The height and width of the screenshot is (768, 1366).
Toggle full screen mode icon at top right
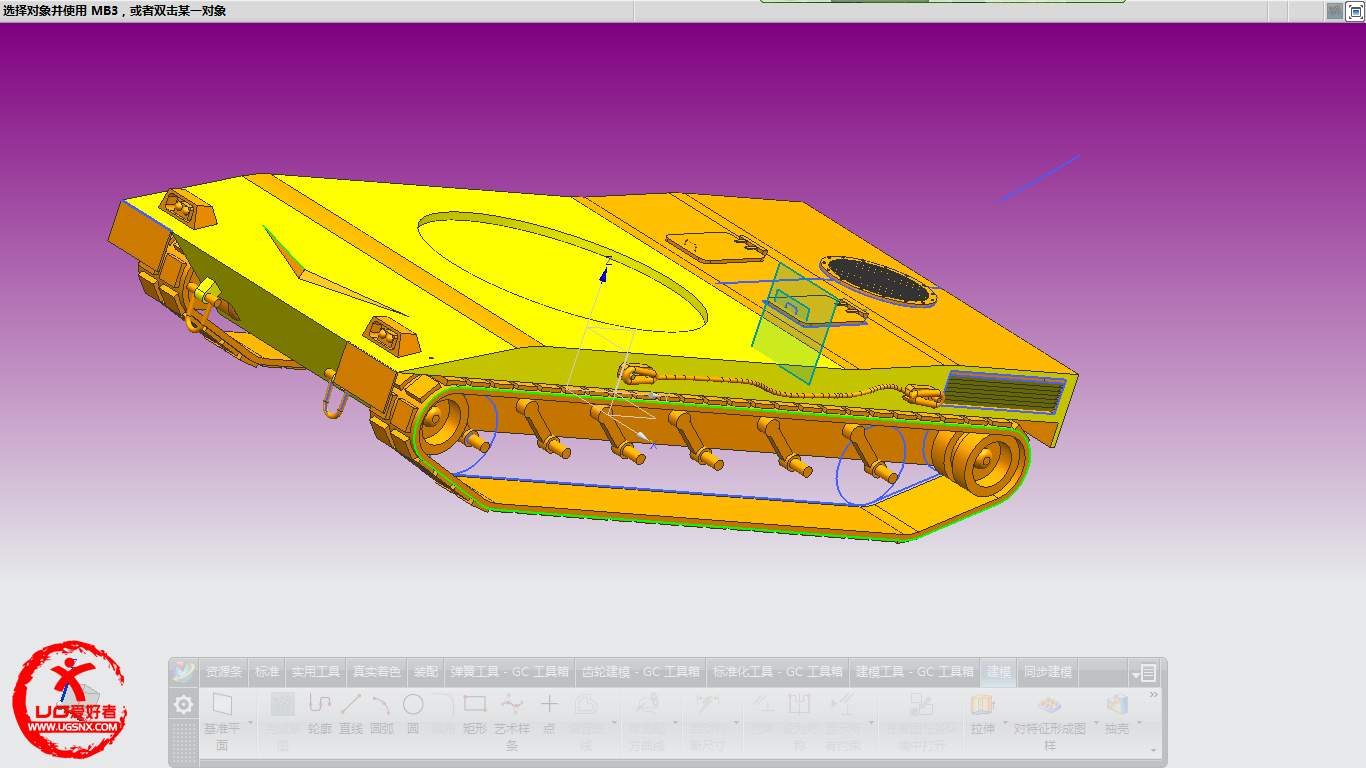[x=1355, y=11]
